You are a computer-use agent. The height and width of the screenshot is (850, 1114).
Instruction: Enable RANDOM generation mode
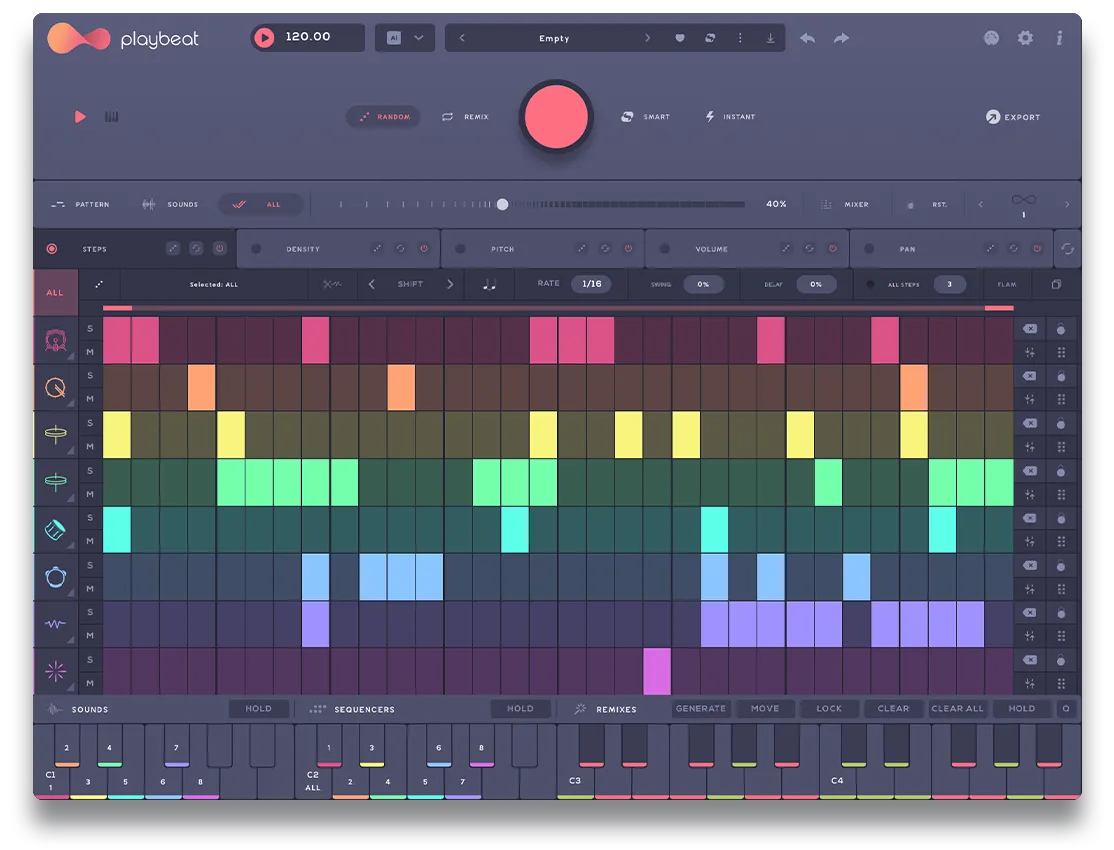click(x=383, y=116)
